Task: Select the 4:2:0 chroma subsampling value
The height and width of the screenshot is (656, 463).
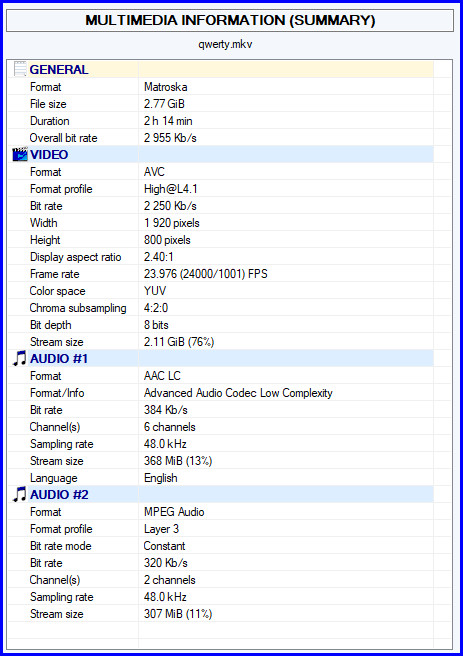Action: [x=156, y=308]
